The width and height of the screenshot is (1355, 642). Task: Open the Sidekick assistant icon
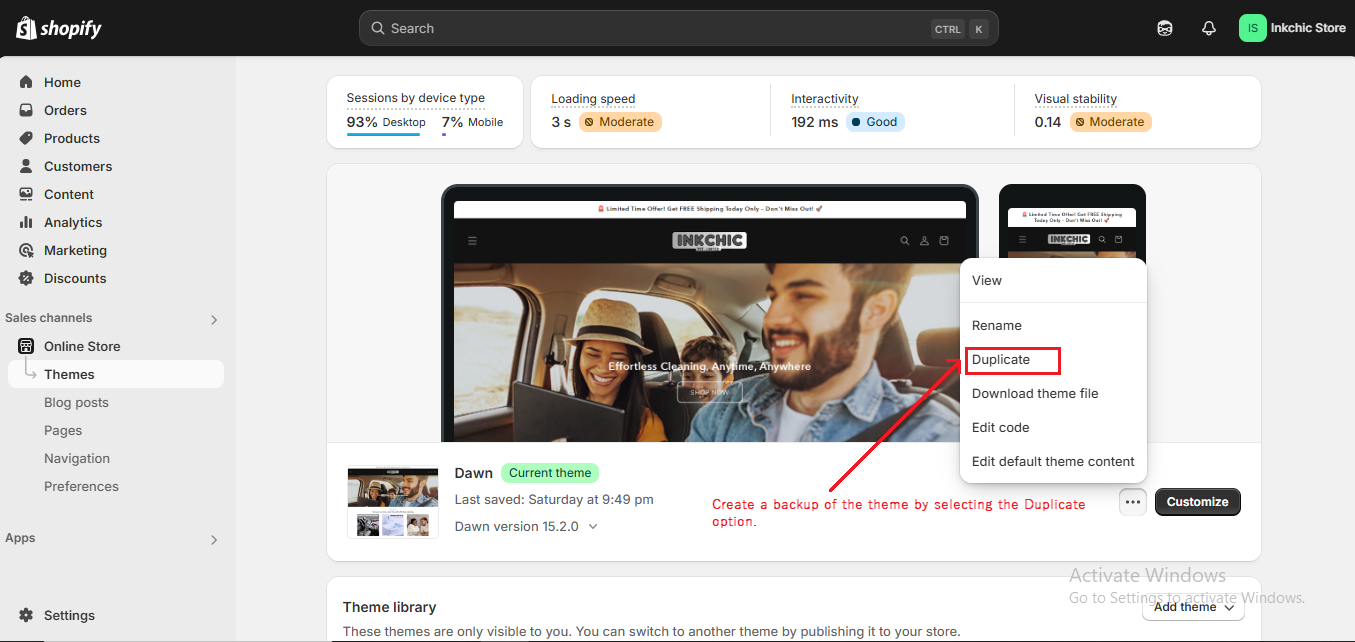pyautogui.click(x=1165, y=28)
